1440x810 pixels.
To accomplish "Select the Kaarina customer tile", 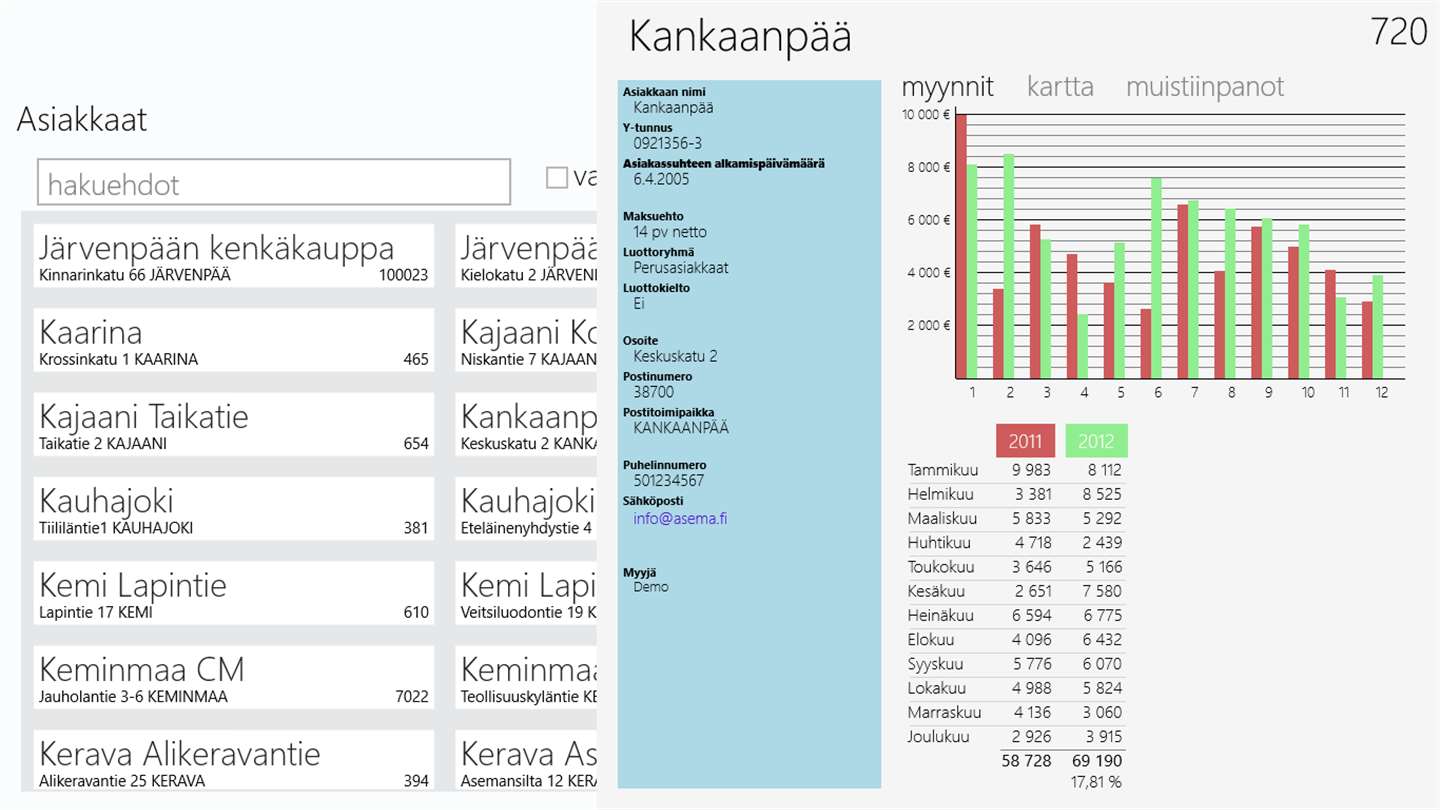I will [234, 340].
